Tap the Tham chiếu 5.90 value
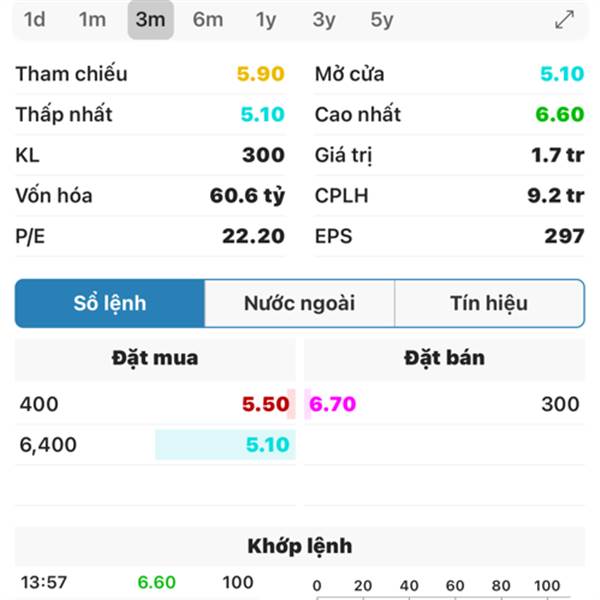The image size is (600, 600). tap(261, 74)
